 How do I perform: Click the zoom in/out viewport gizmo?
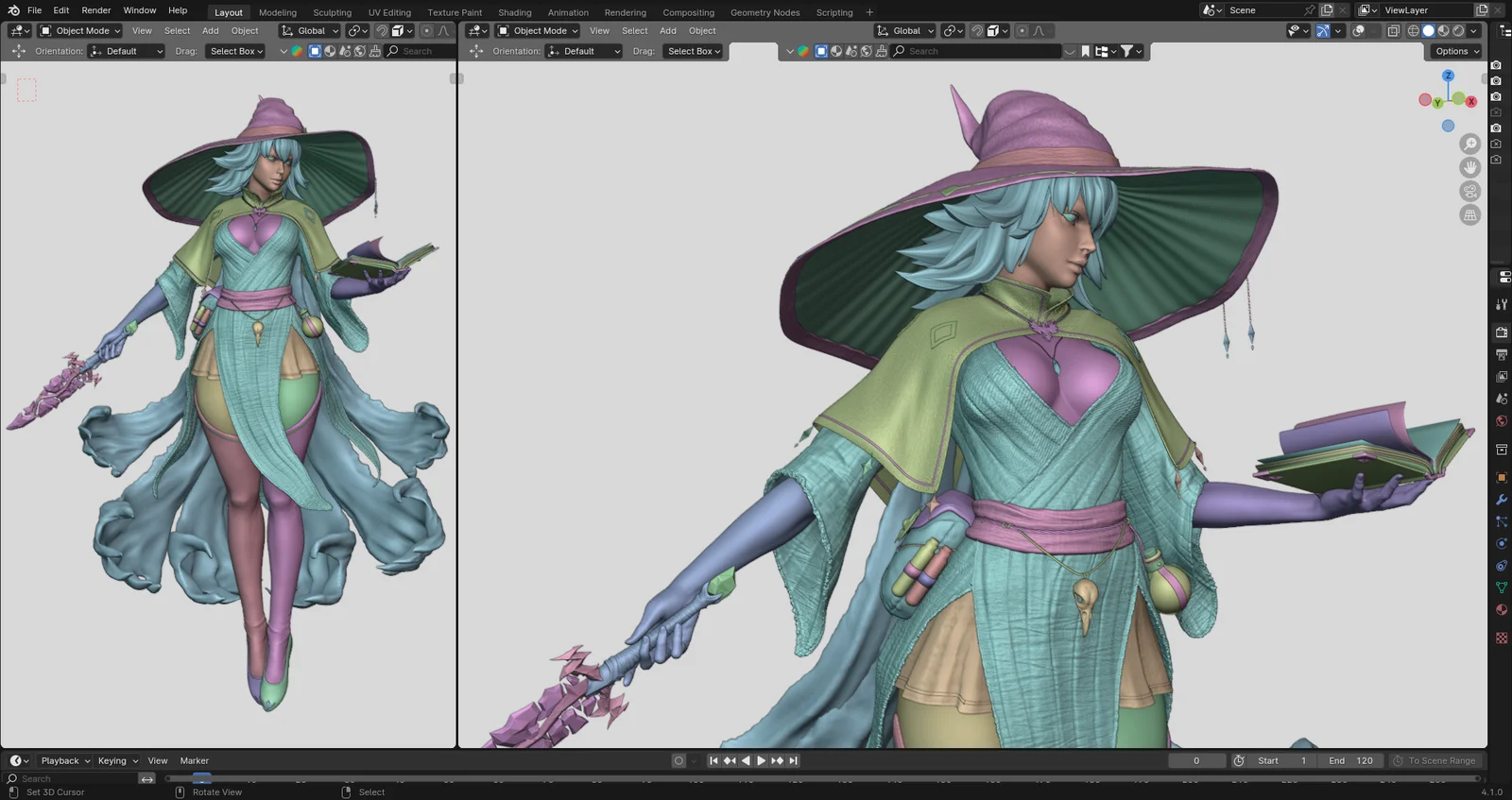(x=1469, y=144)
